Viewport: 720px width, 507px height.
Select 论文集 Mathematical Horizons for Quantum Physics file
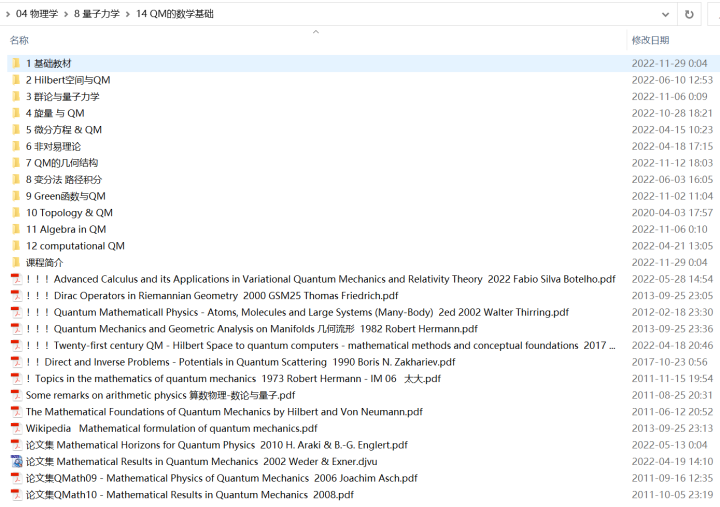[217, 445]
